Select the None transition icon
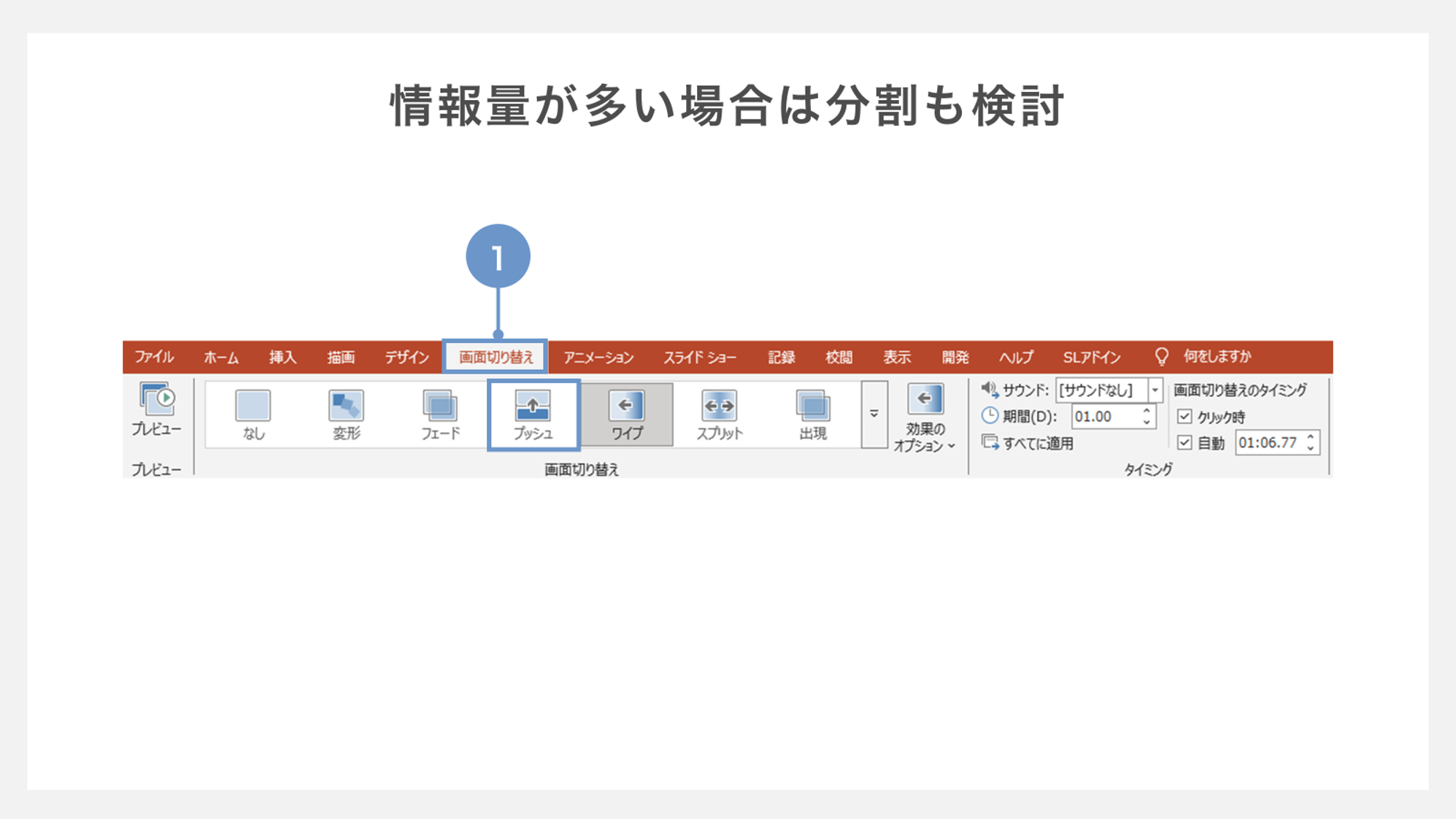Viewport: 1456px width, 819px height. 253,407
